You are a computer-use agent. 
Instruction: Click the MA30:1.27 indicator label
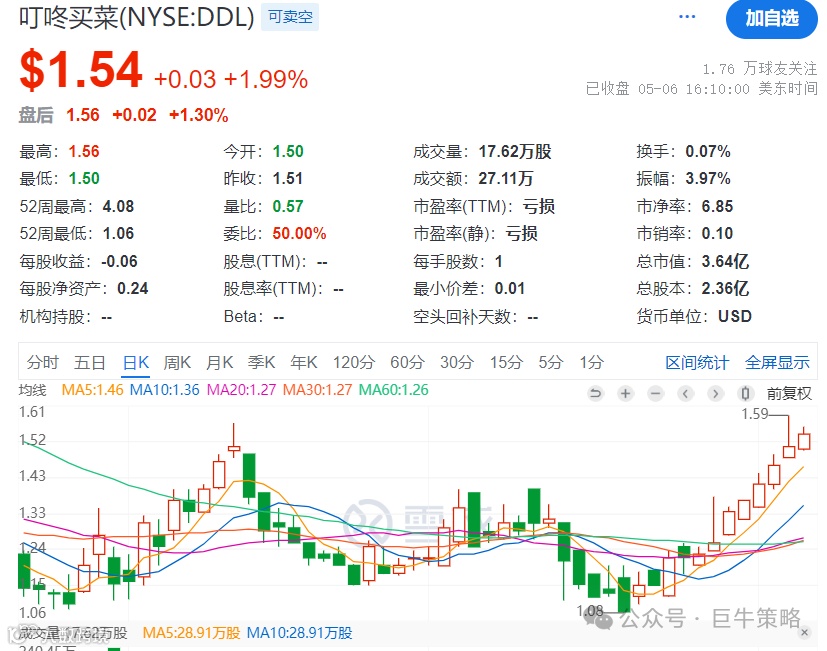point(318,390)
